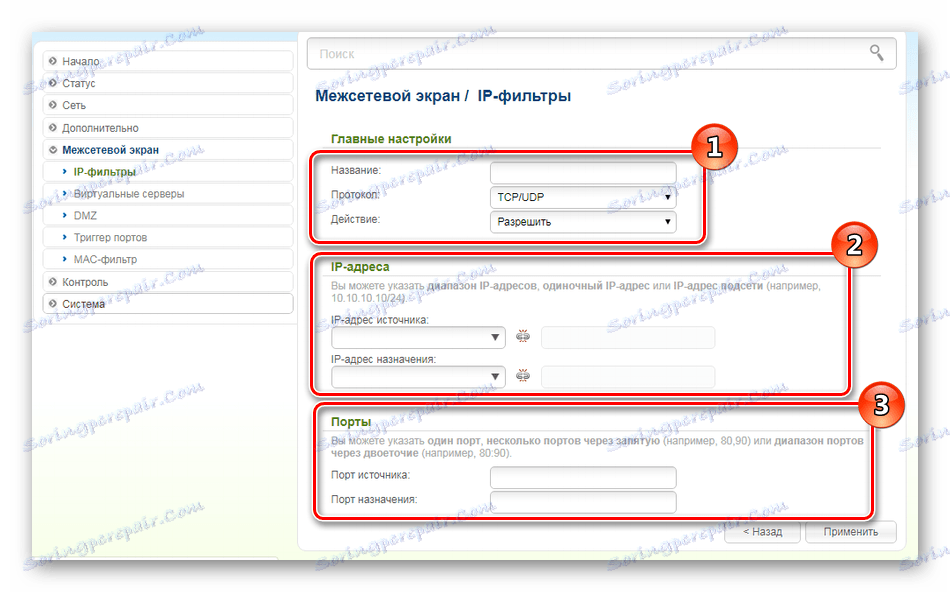This screenshot has height=592, width=950.
Task: Click the < Назад button
Action: [762, 531]
